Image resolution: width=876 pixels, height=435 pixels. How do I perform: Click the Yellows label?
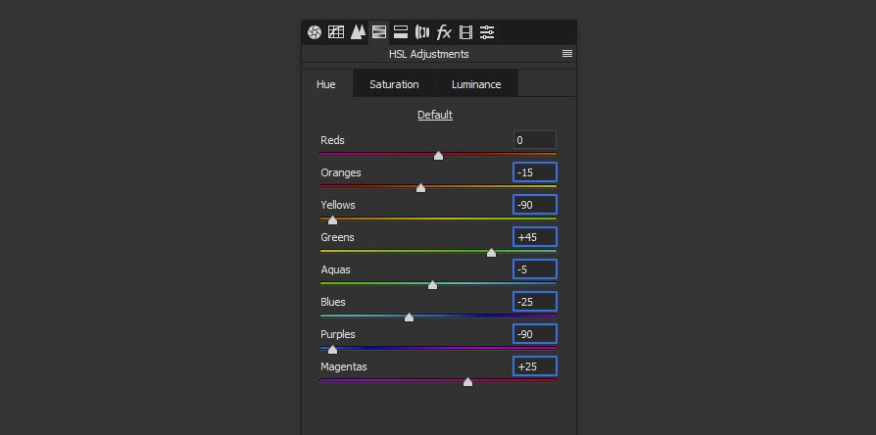coord(337,205)
